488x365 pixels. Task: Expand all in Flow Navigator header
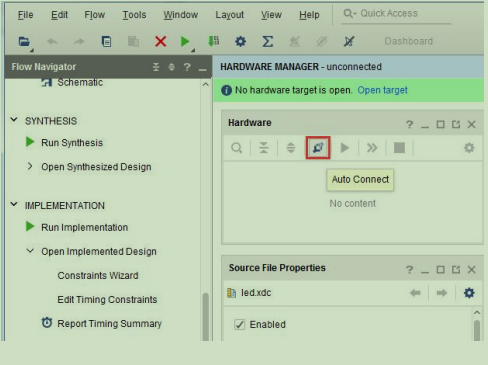tap(171, 67)
